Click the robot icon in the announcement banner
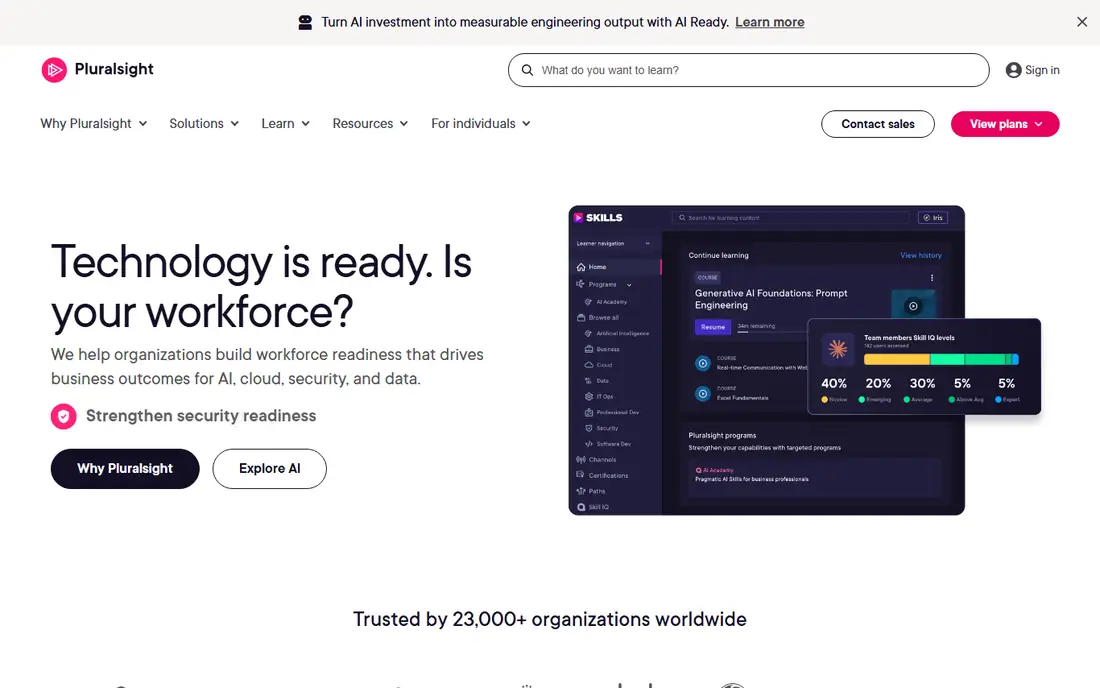Screen dimensions: 1100x688 [x=305, y=22]
